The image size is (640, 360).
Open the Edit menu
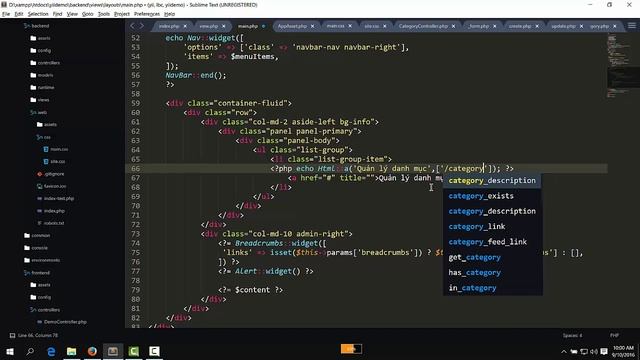point(19,14)
